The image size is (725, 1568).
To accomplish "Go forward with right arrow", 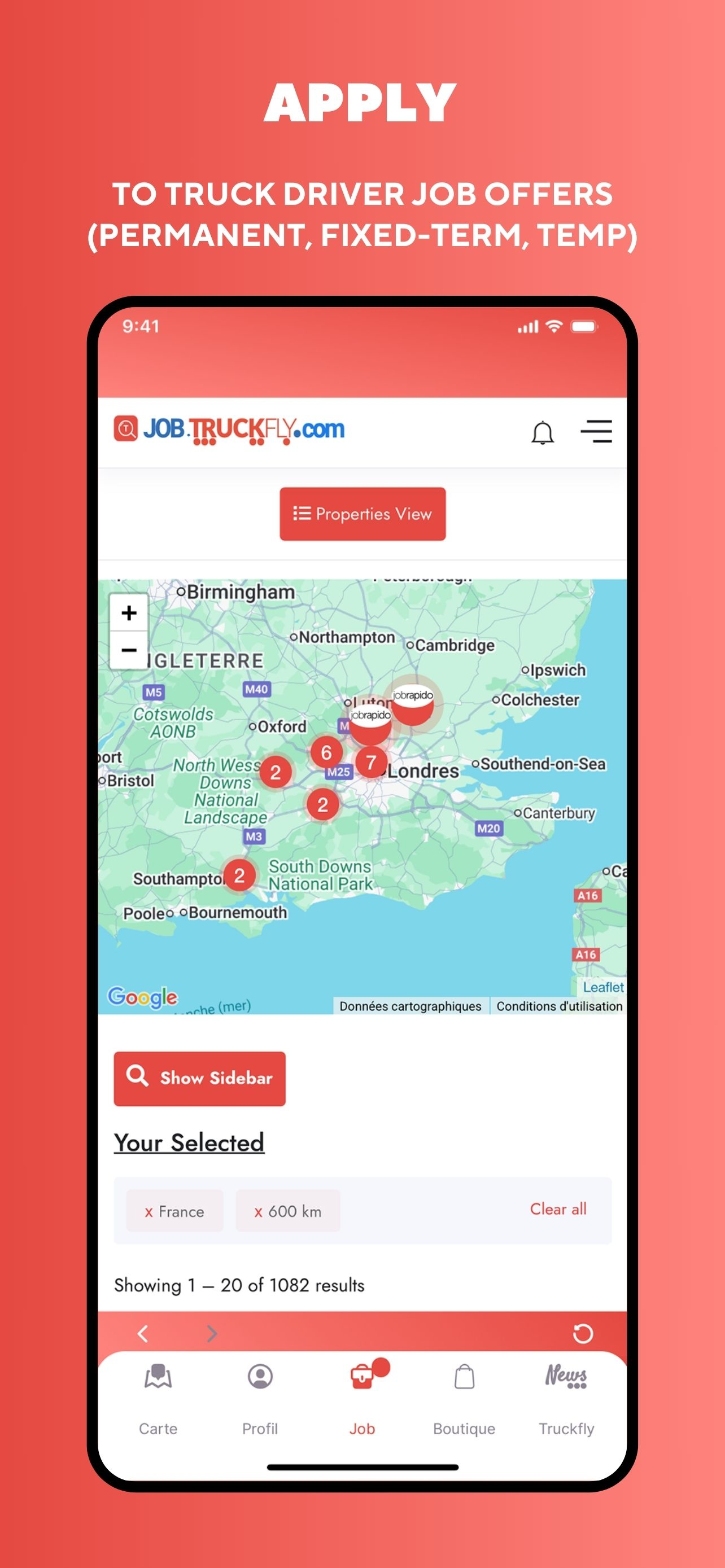I will click(x=211, y=1333).
